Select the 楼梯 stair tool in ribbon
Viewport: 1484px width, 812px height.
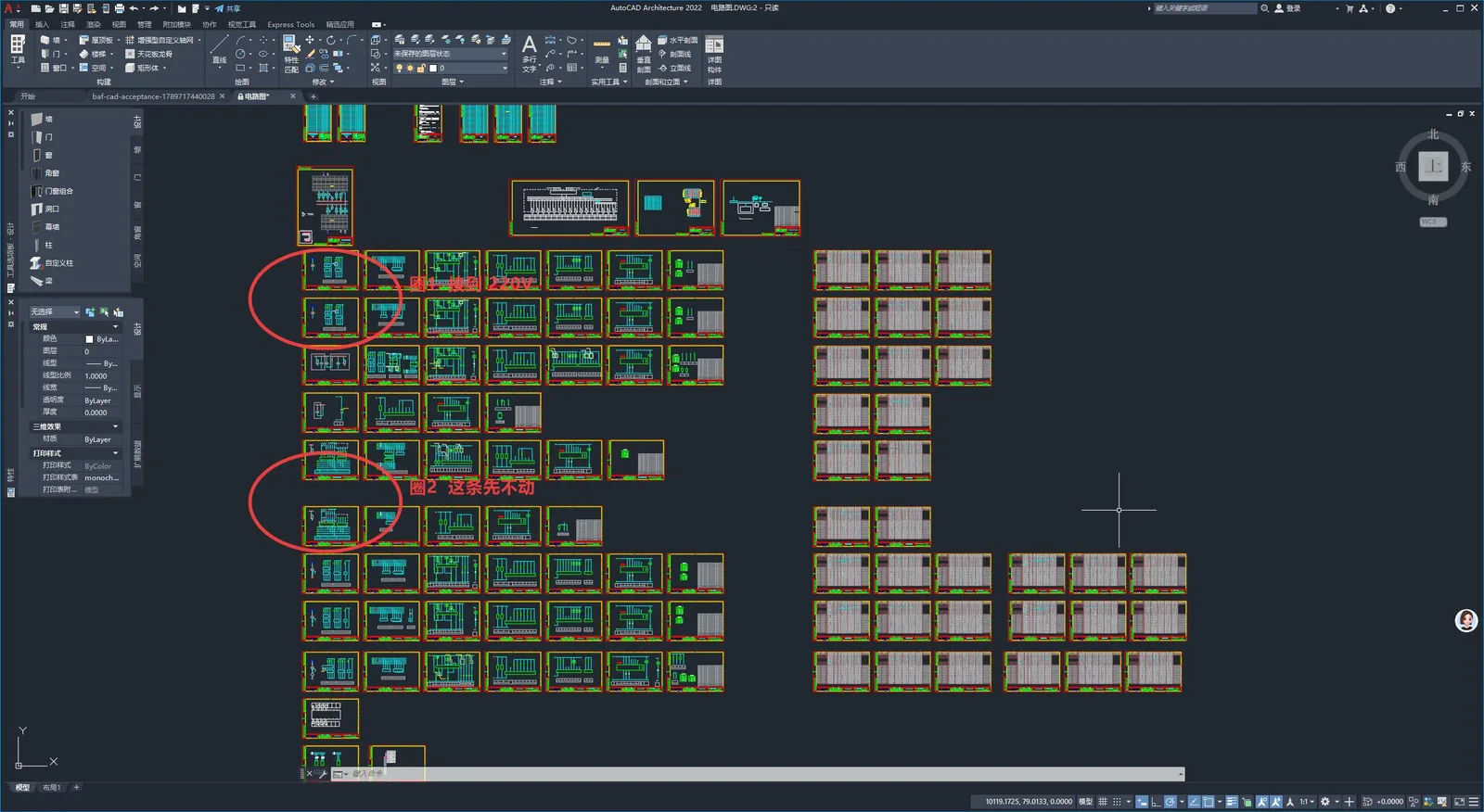[93, 54]
